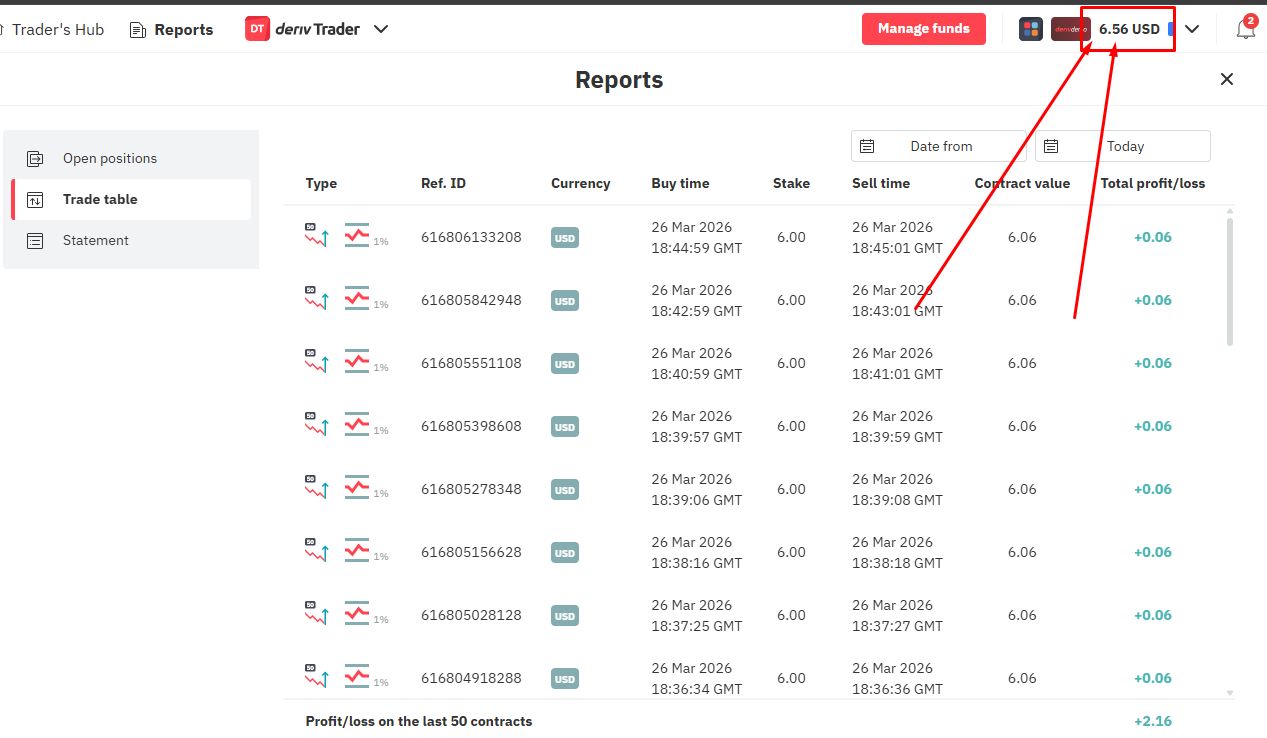Image resolution: width=1267 pixels, height=738 pixels.
Task: Click USD currency badge for 616806133208
Action: tap(565, 238)
